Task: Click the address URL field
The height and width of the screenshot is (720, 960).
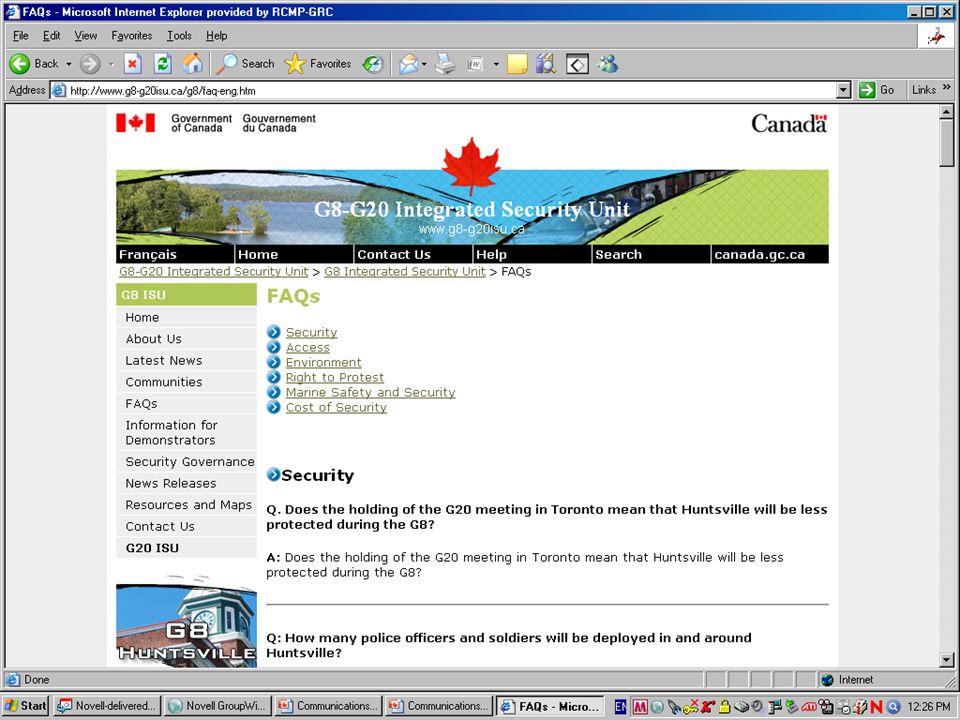Action: pos(450,91)
